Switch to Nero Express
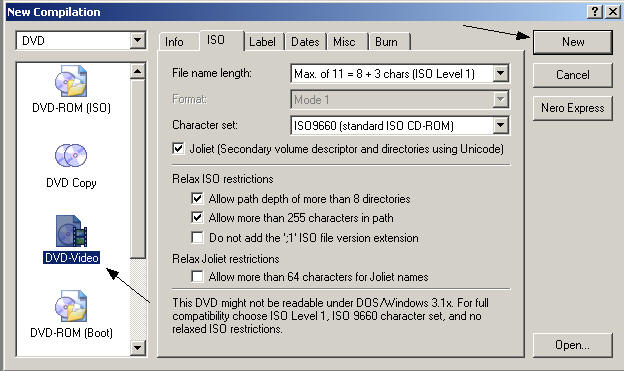Image resolution: width=624 pixels, height=371 pixels. coord(573,108)
